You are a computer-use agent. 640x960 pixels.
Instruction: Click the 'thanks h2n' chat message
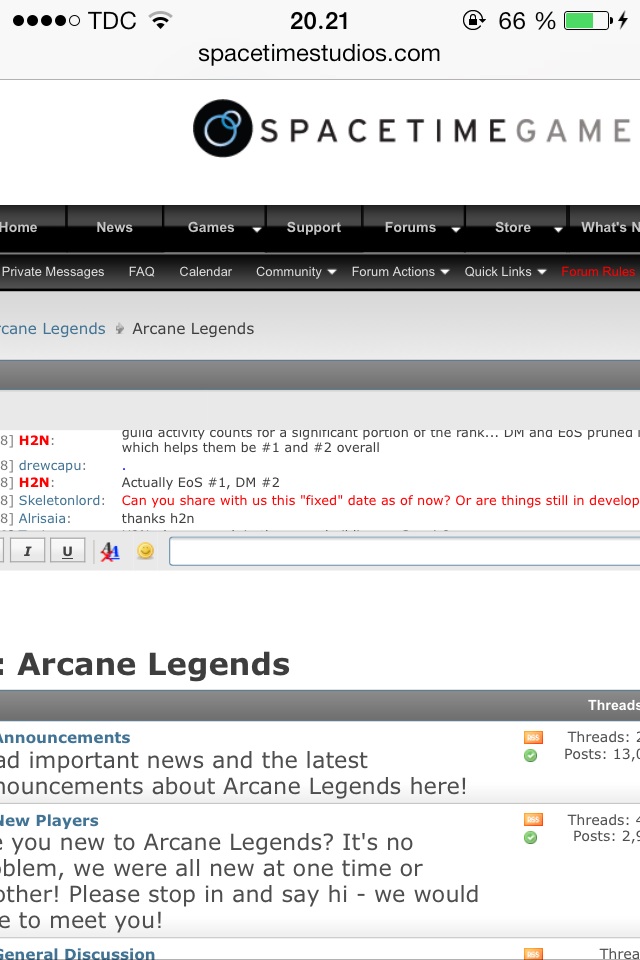tap(158, 518)
